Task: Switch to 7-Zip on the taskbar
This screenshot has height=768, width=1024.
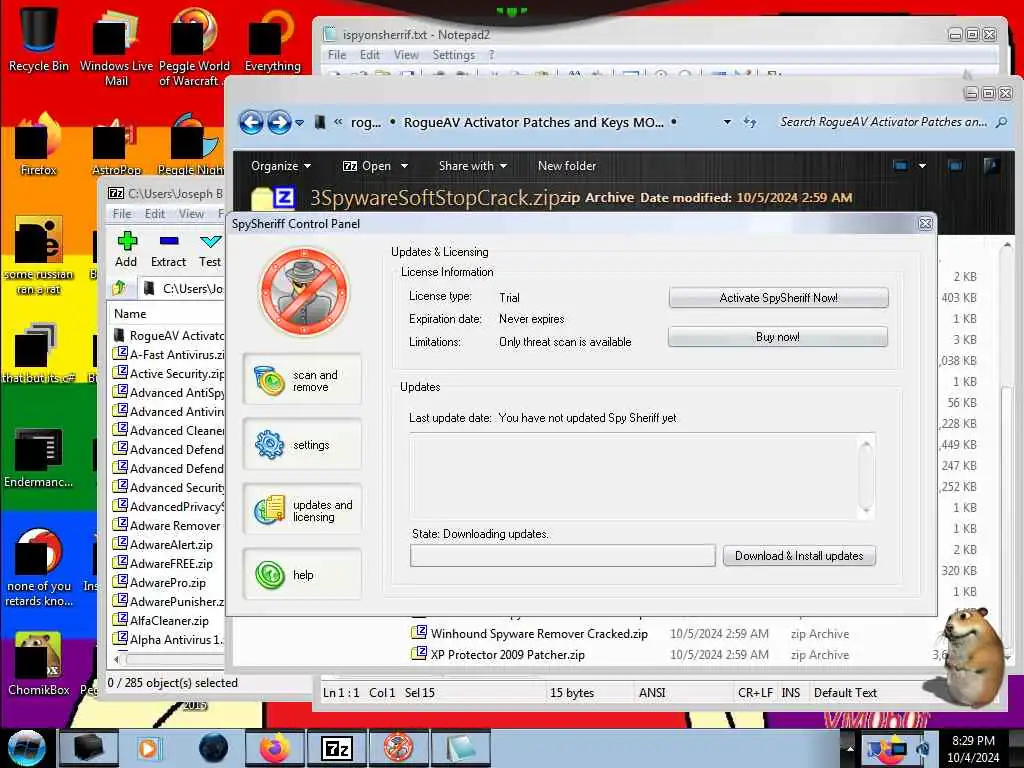Action: point(336,748)
